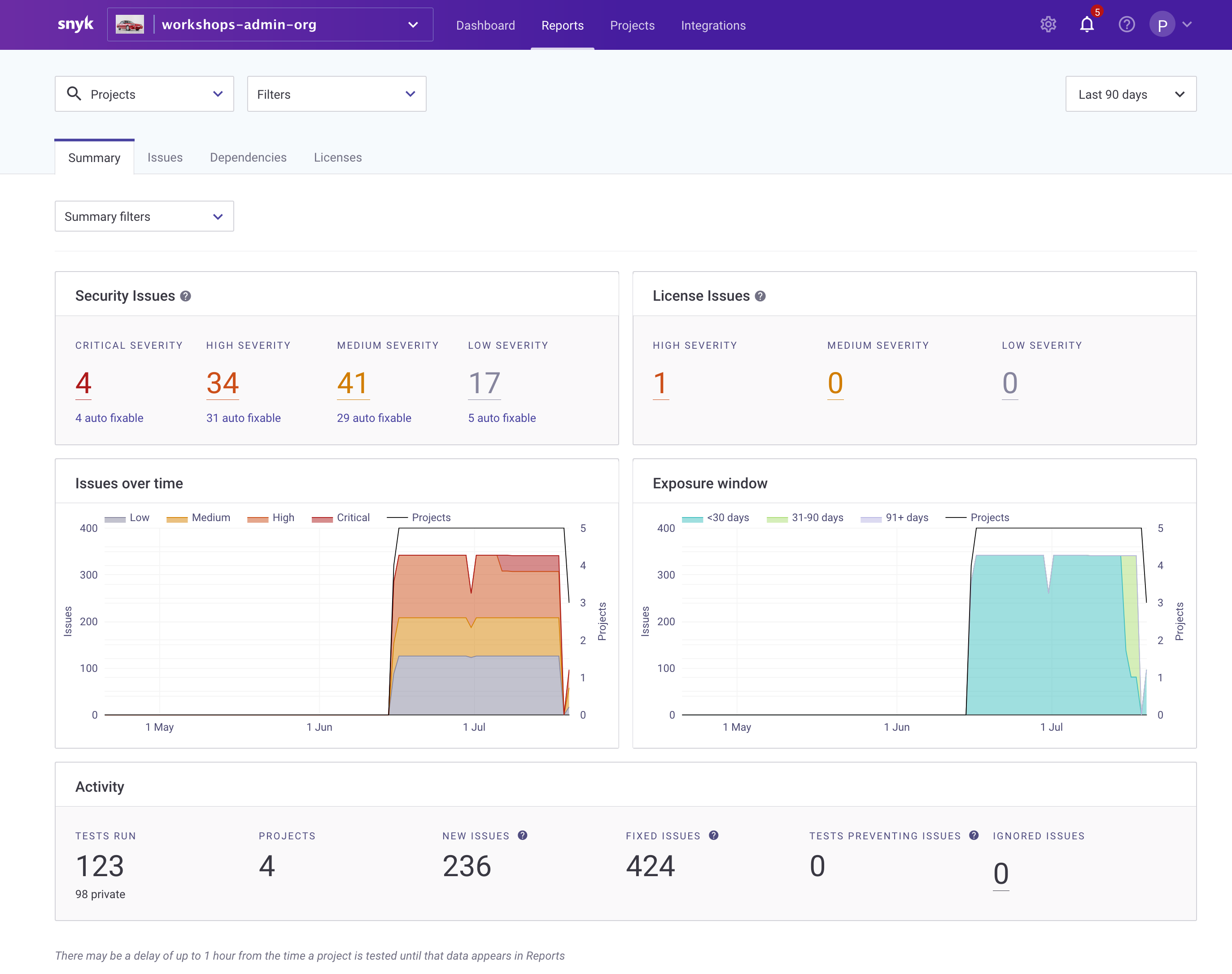Click the organization car thumbnail

point(130,25)
